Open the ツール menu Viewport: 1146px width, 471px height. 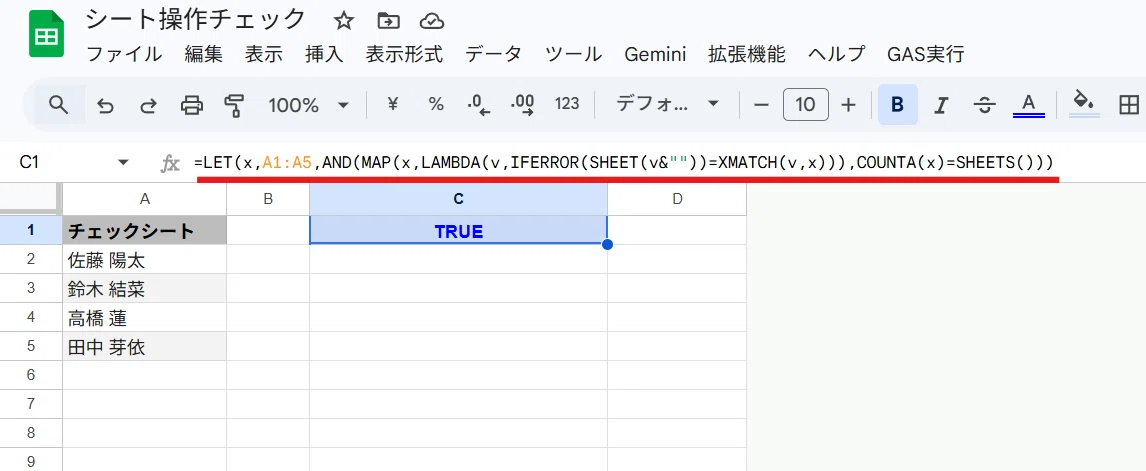[x=574, y=54]
